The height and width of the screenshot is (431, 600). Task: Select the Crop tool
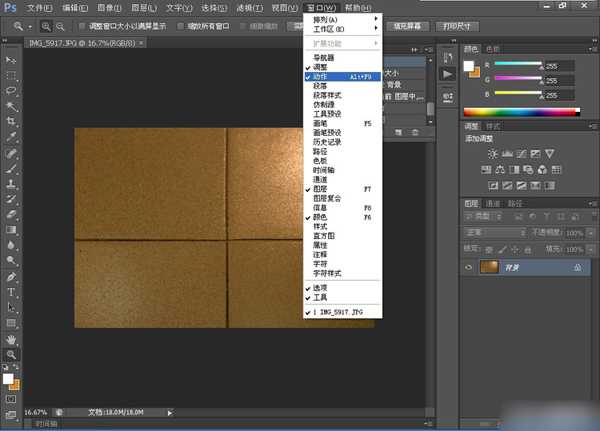point(12,121)
